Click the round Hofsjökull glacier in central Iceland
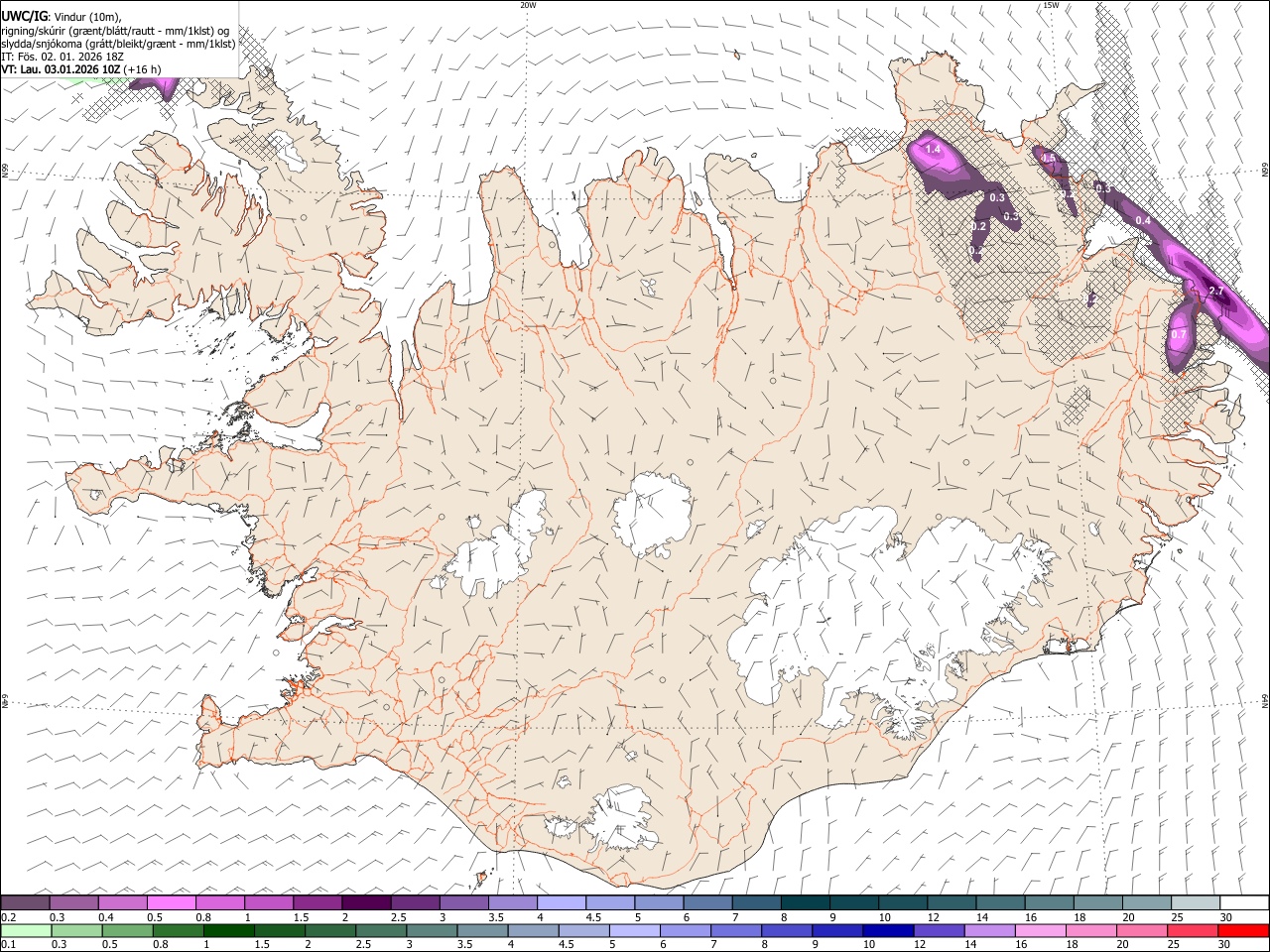This screenshot has height=952, width=1270. (652, 514)
